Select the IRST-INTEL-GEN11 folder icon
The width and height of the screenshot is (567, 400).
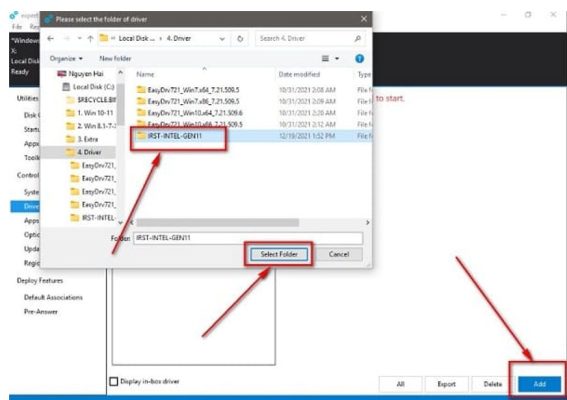pyautogui.click(x=141, y=136)
